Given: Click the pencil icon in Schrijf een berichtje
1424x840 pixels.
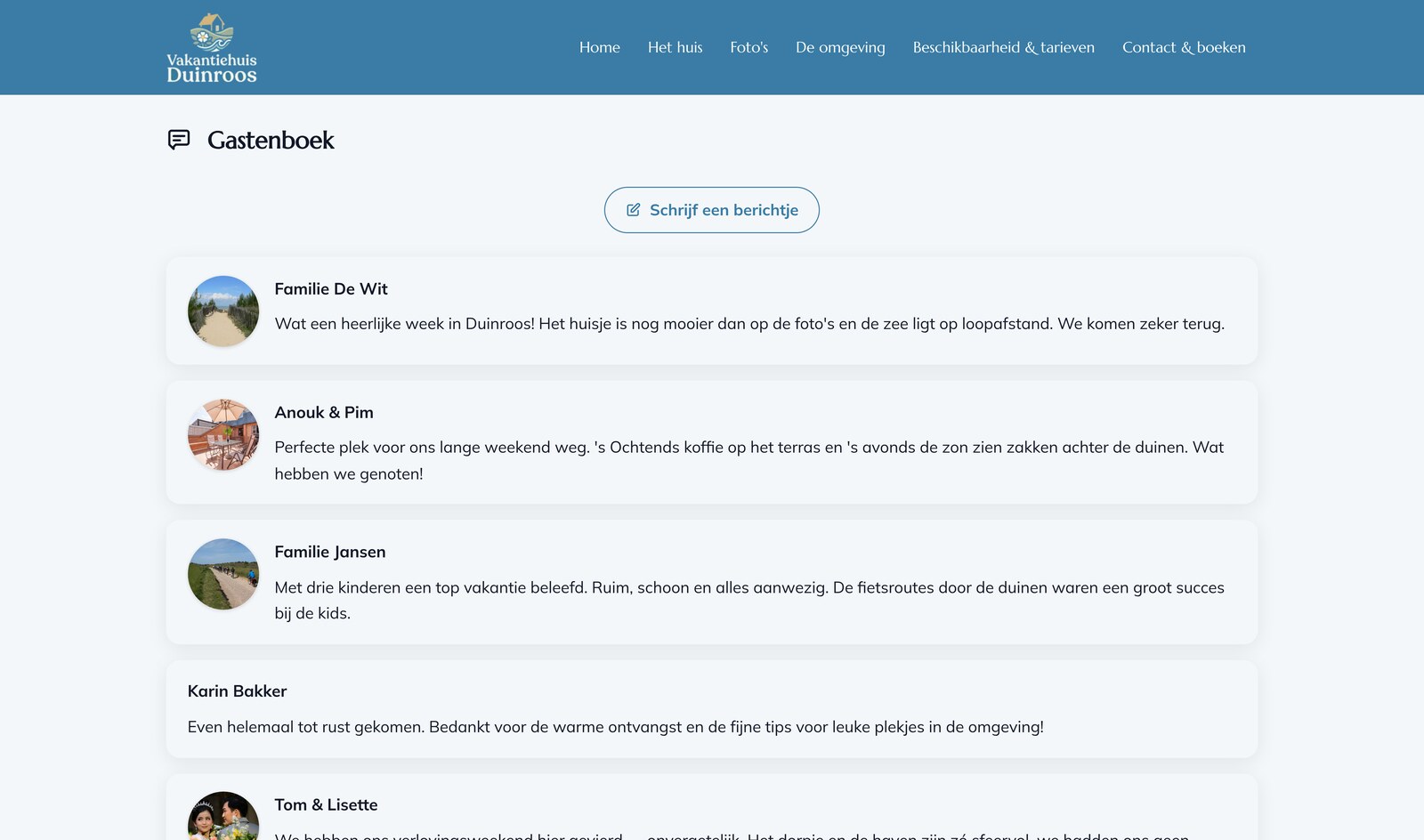Looking at the screenshot, I should (x=634, y=210).
